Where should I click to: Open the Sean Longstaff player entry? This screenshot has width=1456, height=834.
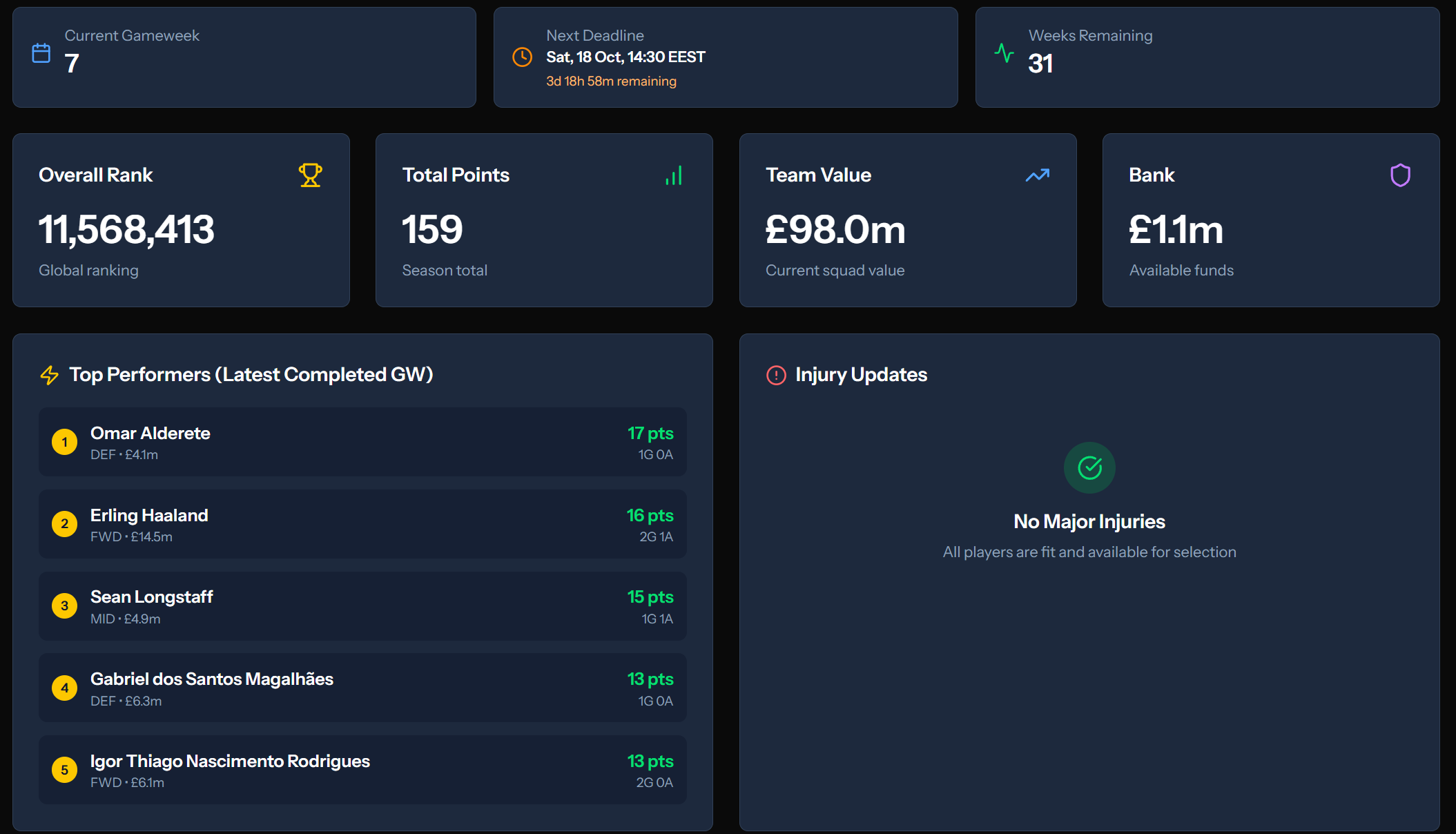pyautogui.click(x=362, y=606)
